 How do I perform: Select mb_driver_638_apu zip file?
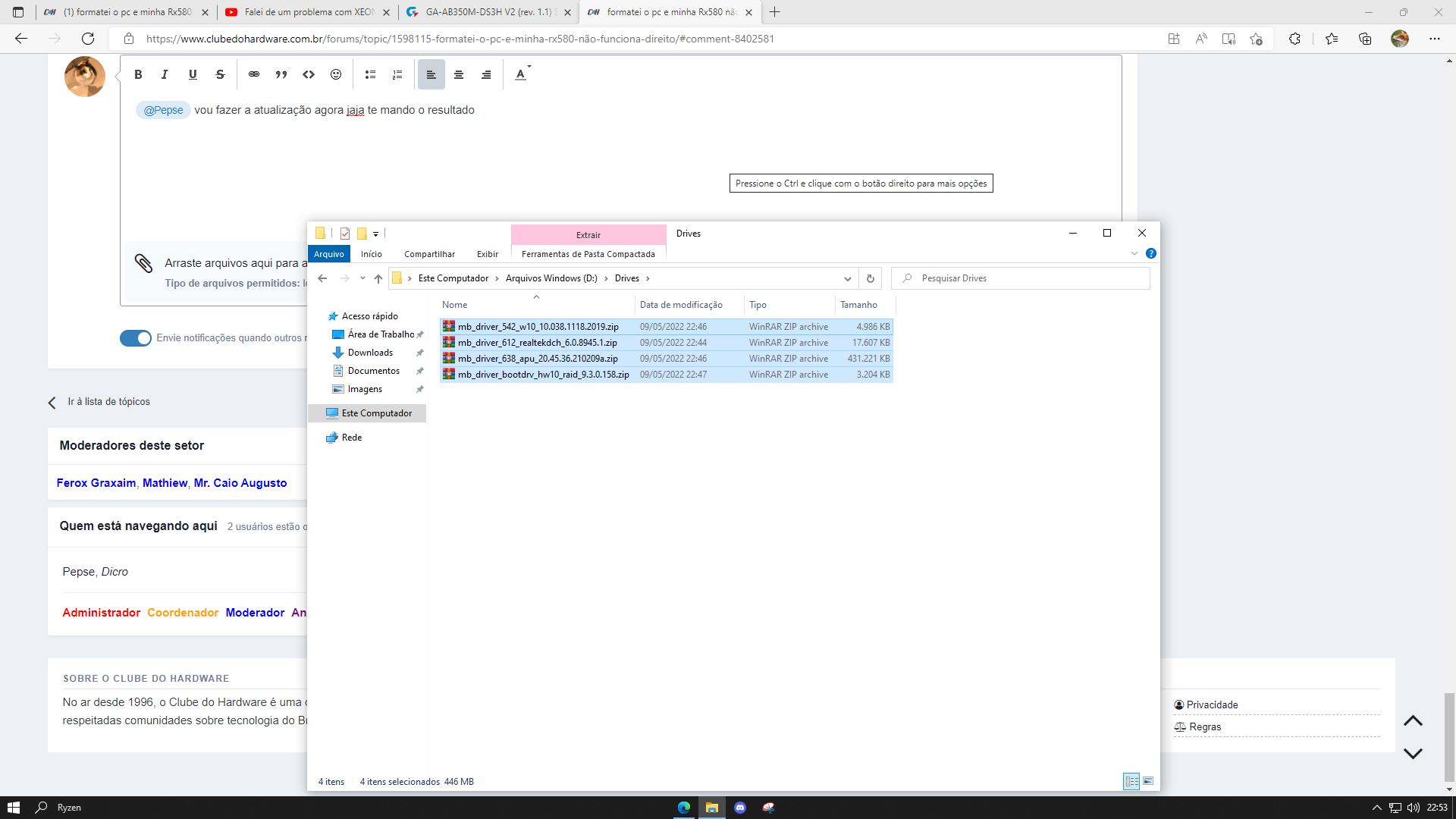(x=667, y=359)
